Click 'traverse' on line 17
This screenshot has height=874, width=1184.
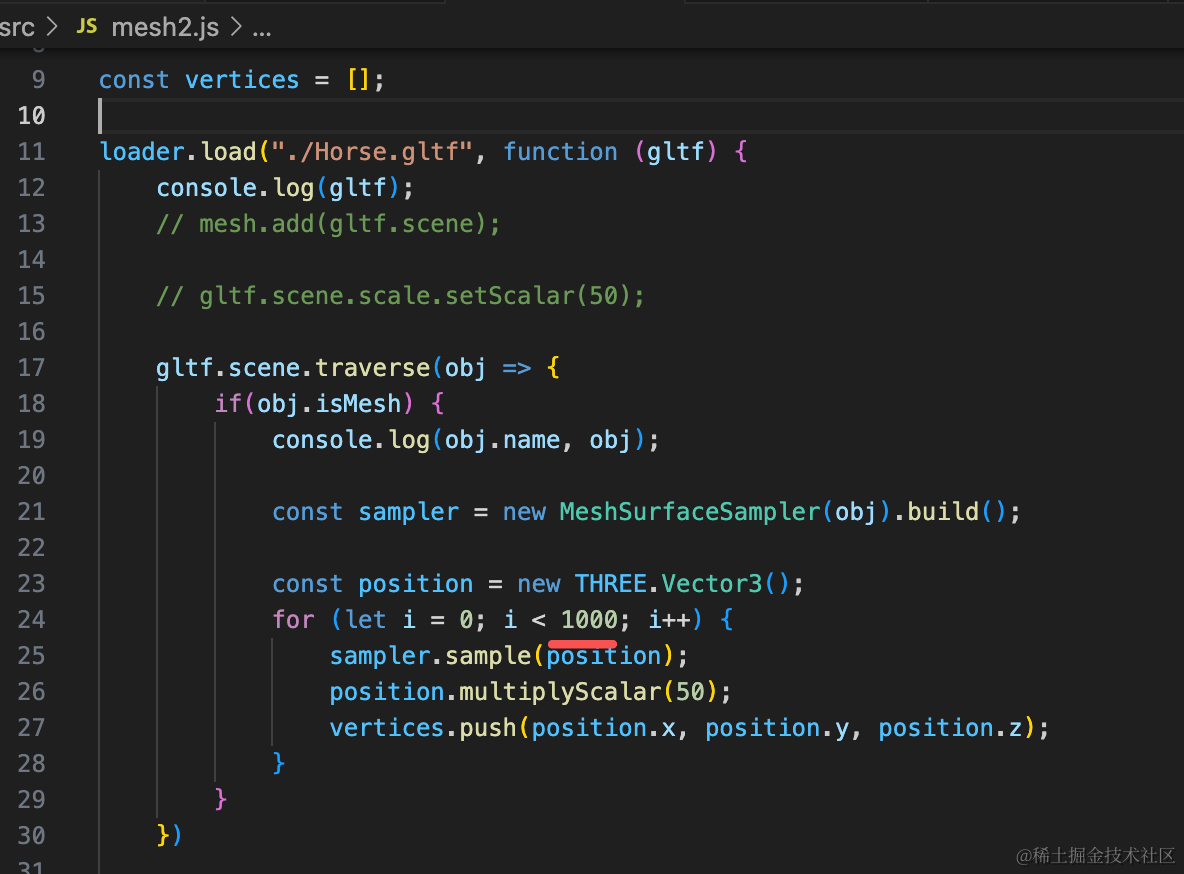(x=372, y=368)
